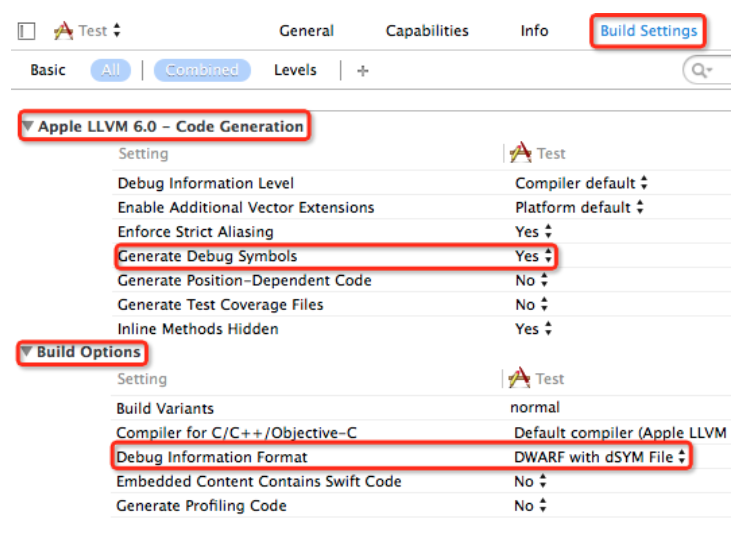Click the Test target app icon
The image size is (746, 554).
pyautogui.click(x=63, y=31)
